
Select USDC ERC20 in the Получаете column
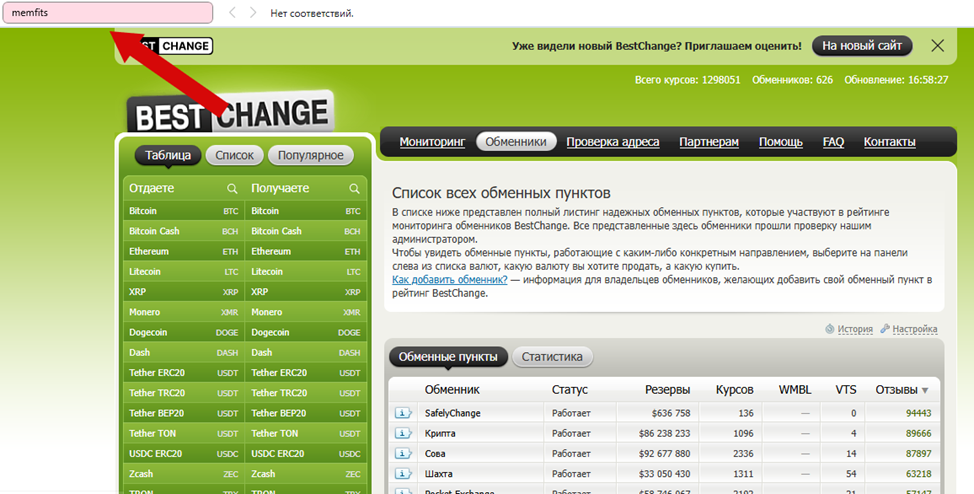click(306, 454)
